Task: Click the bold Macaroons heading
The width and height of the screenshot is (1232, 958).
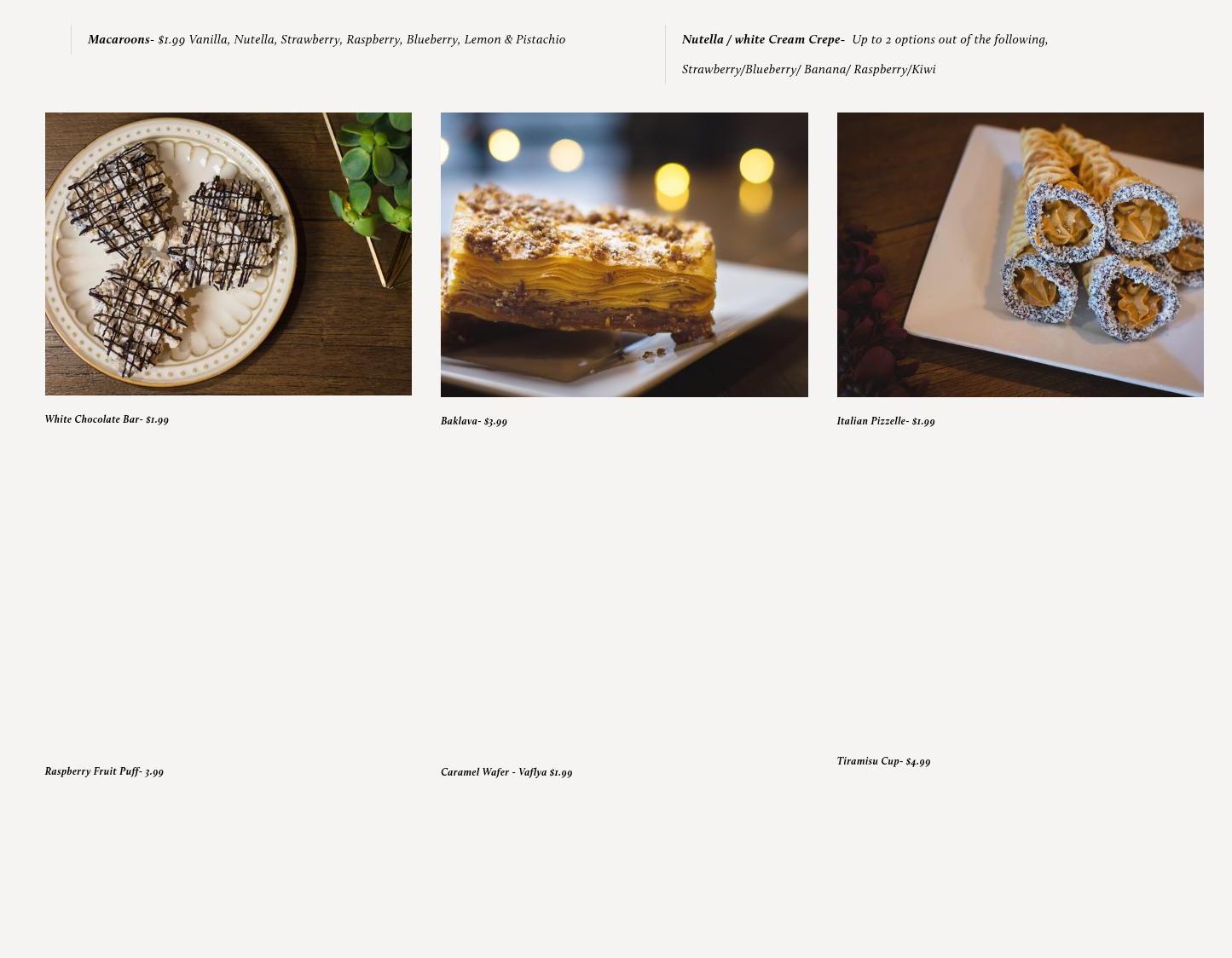Action: click(119, 39)
